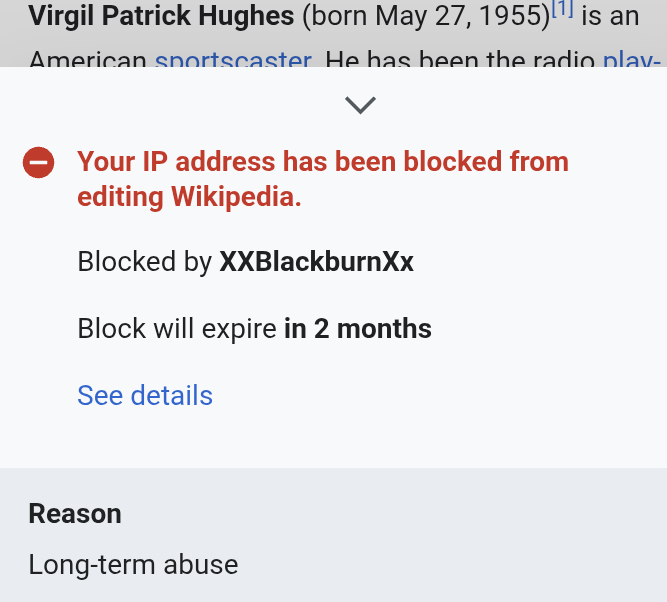Click the red blocked circle icon

(x=38, y=162)
